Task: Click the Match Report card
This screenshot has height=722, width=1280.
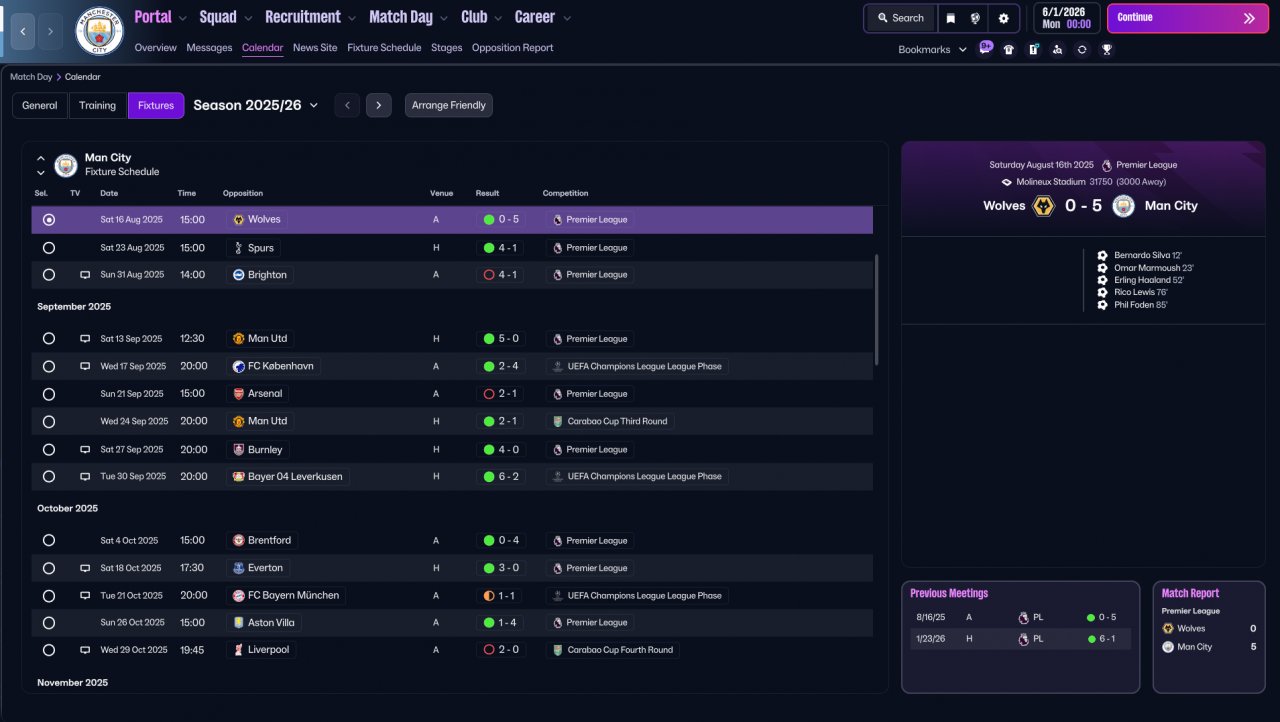Action: (1209, 637)
